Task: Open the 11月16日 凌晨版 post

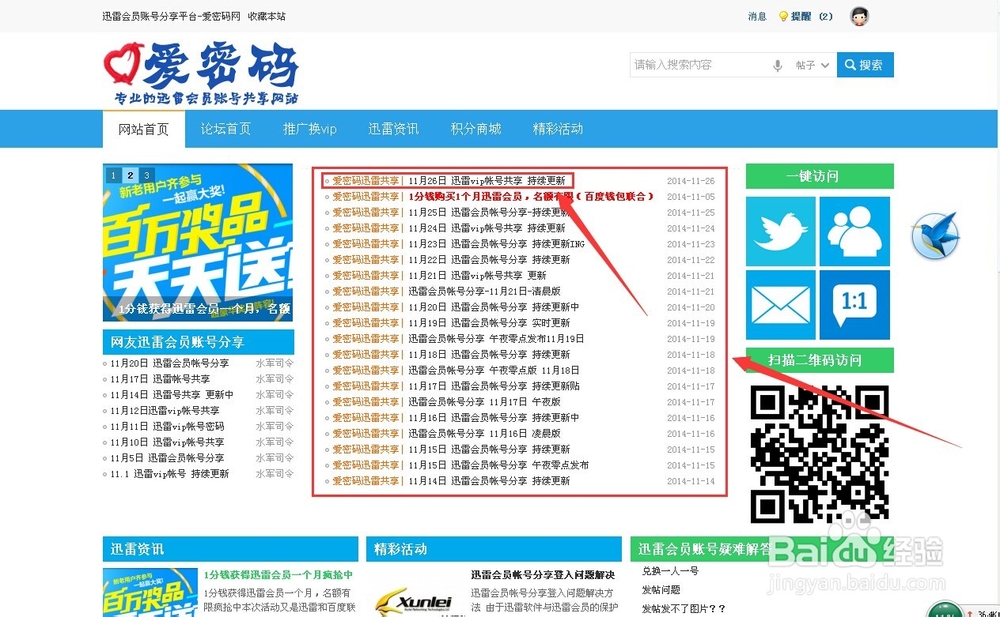Action: tap(484, 433)
